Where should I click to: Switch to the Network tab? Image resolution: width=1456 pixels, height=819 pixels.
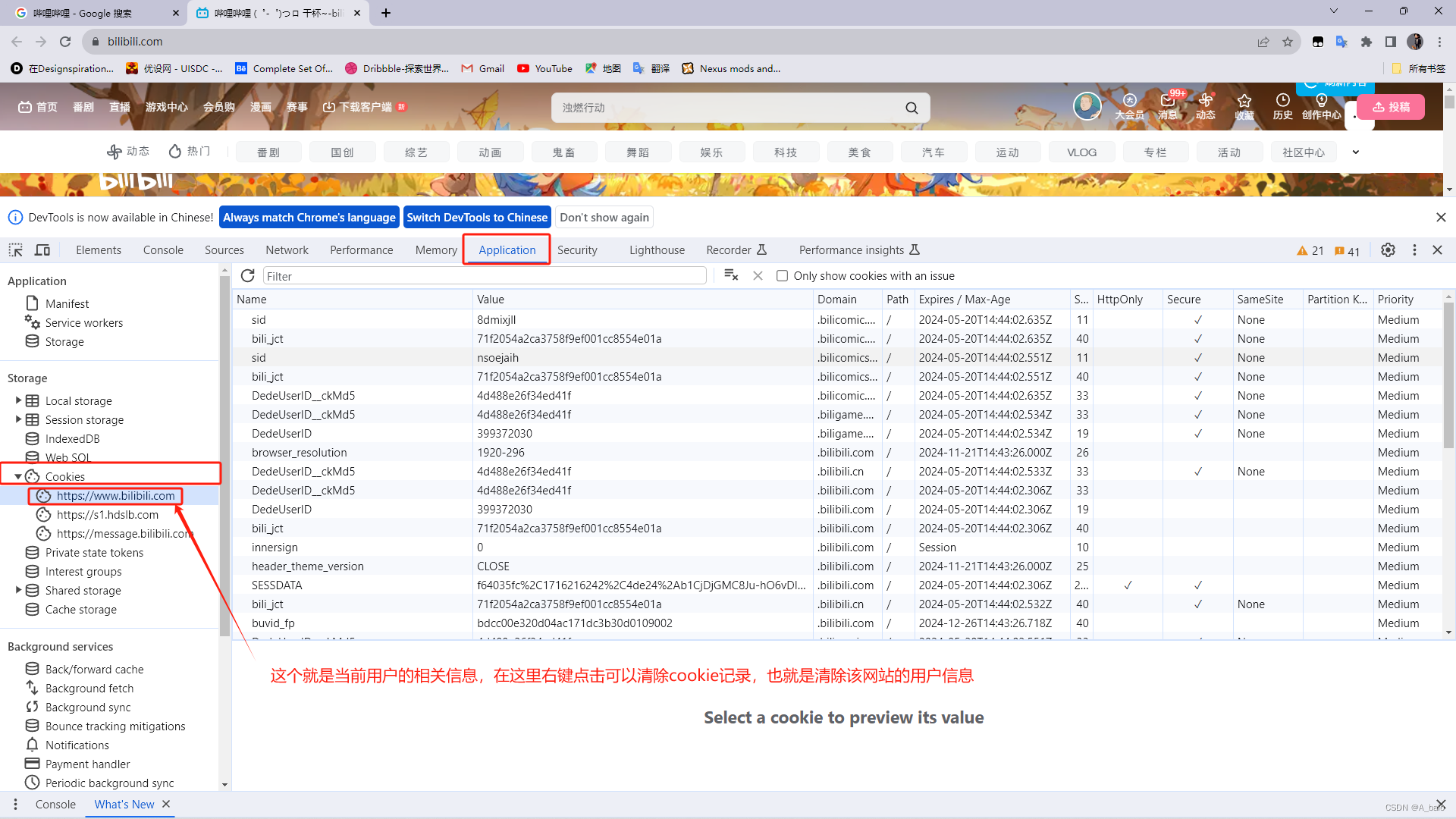point(287,250)
